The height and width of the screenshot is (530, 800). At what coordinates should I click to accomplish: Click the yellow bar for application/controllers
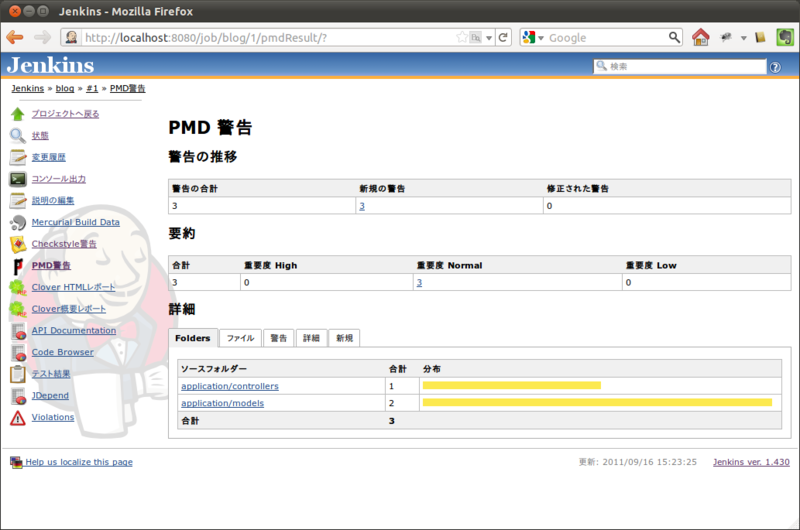512,386
